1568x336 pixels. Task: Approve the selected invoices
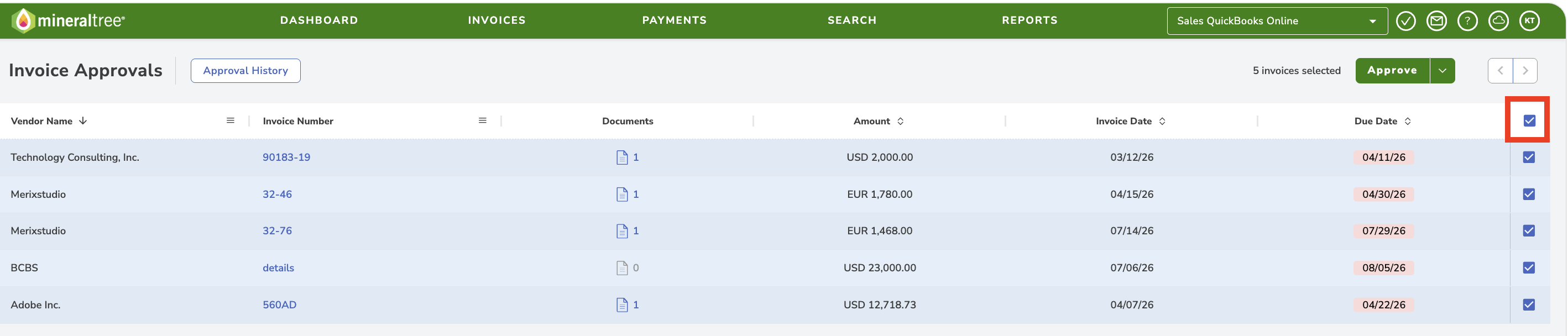point(1392,71)
